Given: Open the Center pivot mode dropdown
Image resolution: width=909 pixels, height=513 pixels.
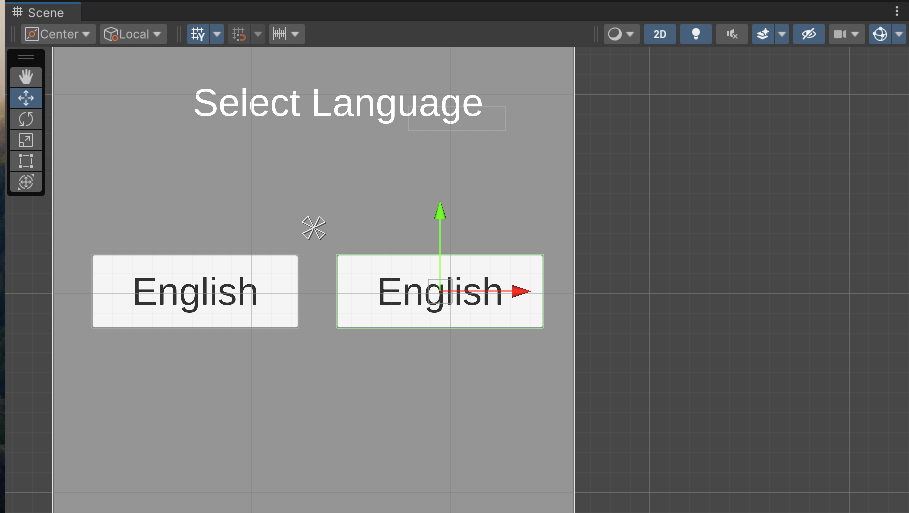Looking at the screenshot, I should [x=59, y=34].
